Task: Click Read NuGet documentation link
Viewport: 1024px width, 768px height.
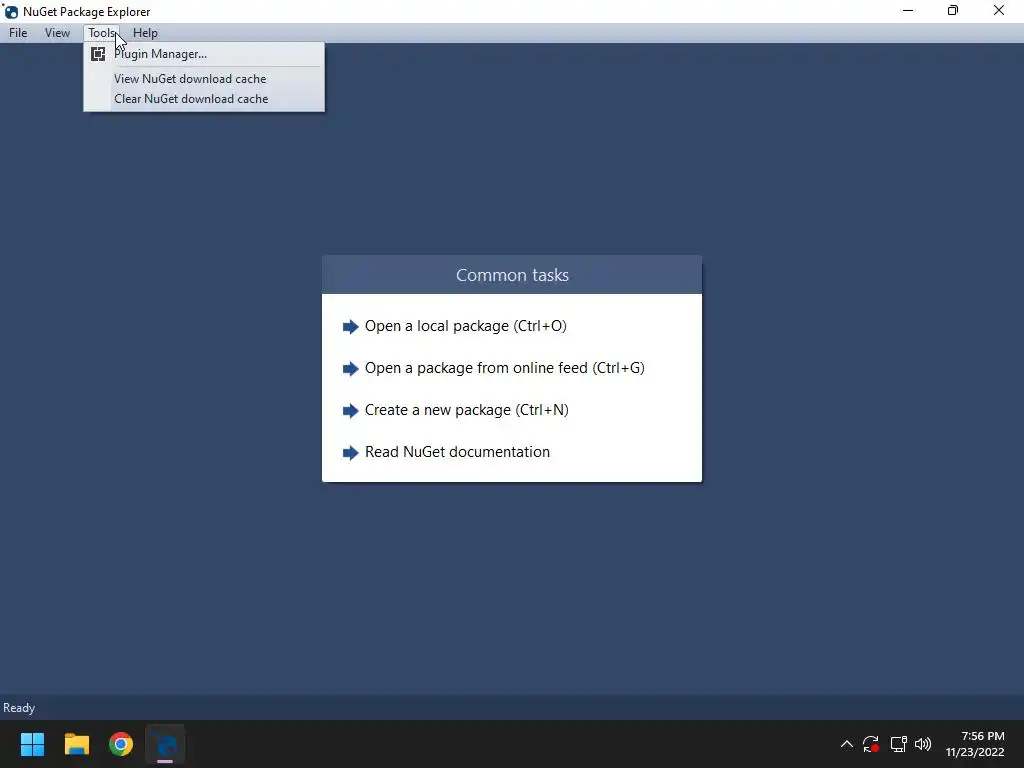Action: point(457,452)
